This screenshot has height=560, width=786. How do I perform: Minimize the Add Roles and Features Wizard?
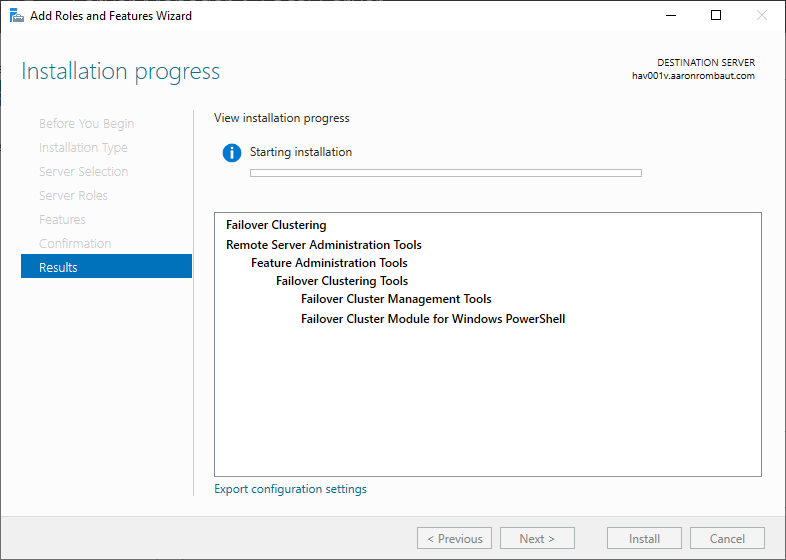(670, 15)
